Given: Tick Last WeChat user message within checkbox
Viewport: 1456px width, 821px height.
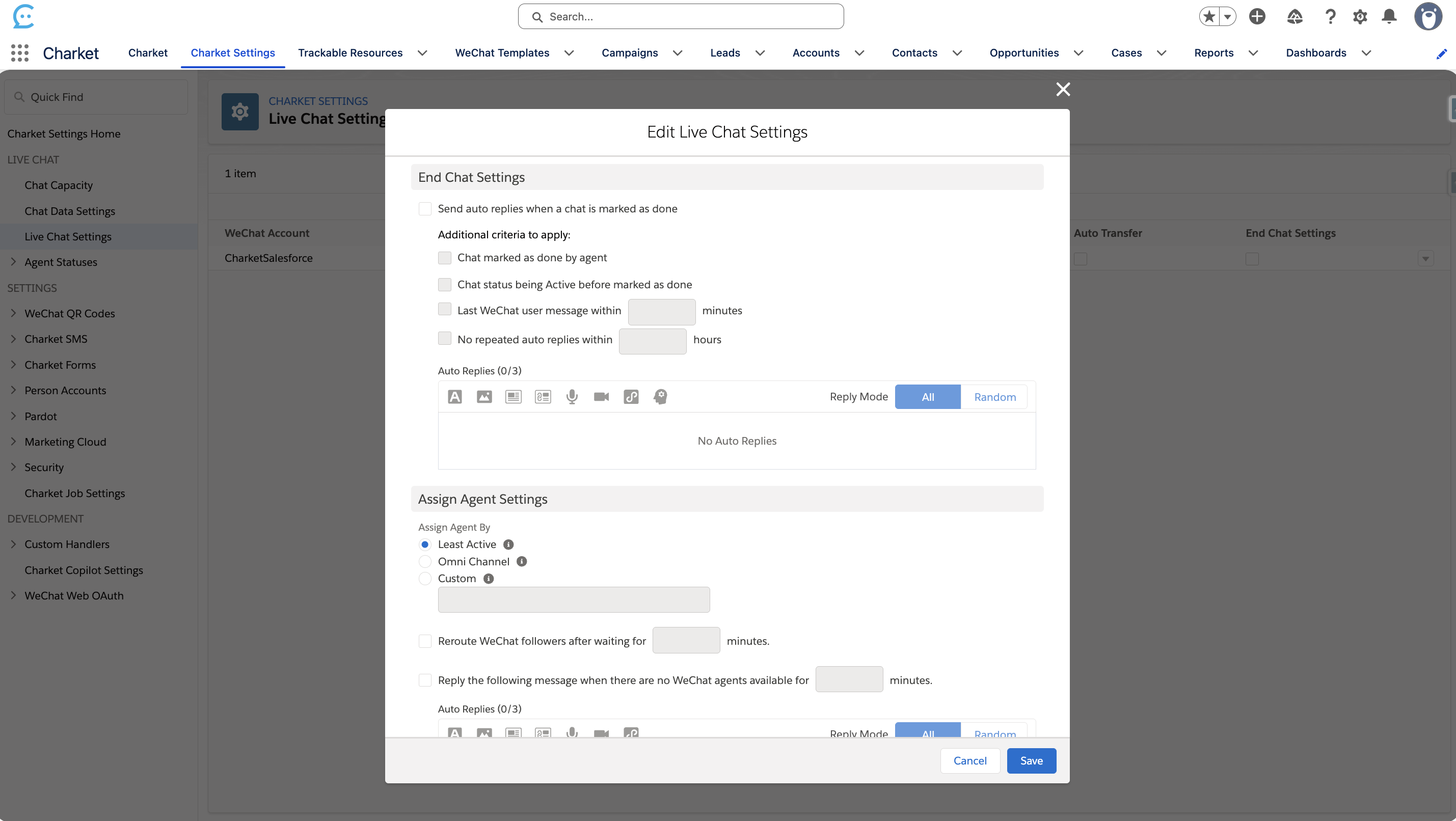Looking at the screenshot, I should [x=445, y=309].
